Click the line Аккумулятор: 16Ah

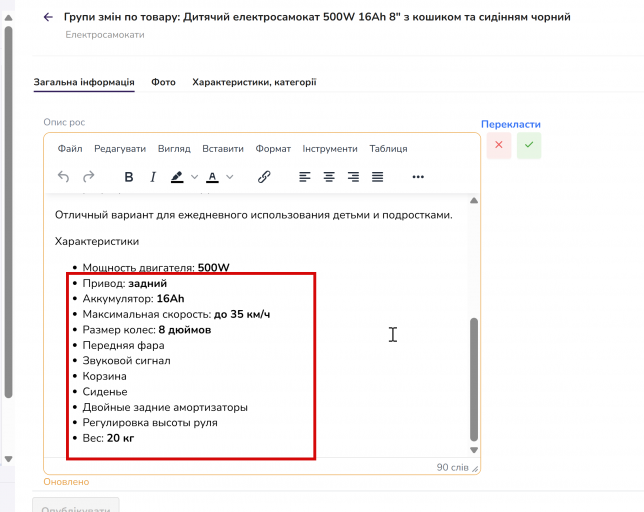[x=133, y=298]
